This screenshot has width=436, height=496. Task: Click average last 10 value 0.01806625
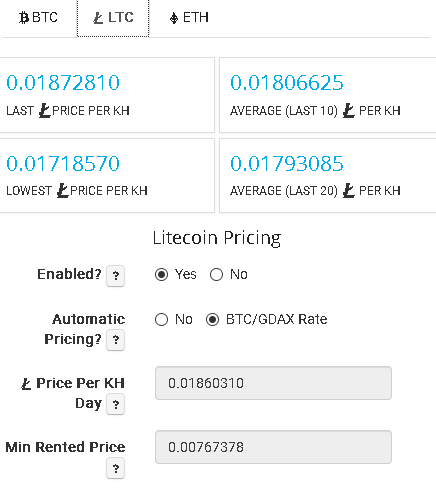287,83
